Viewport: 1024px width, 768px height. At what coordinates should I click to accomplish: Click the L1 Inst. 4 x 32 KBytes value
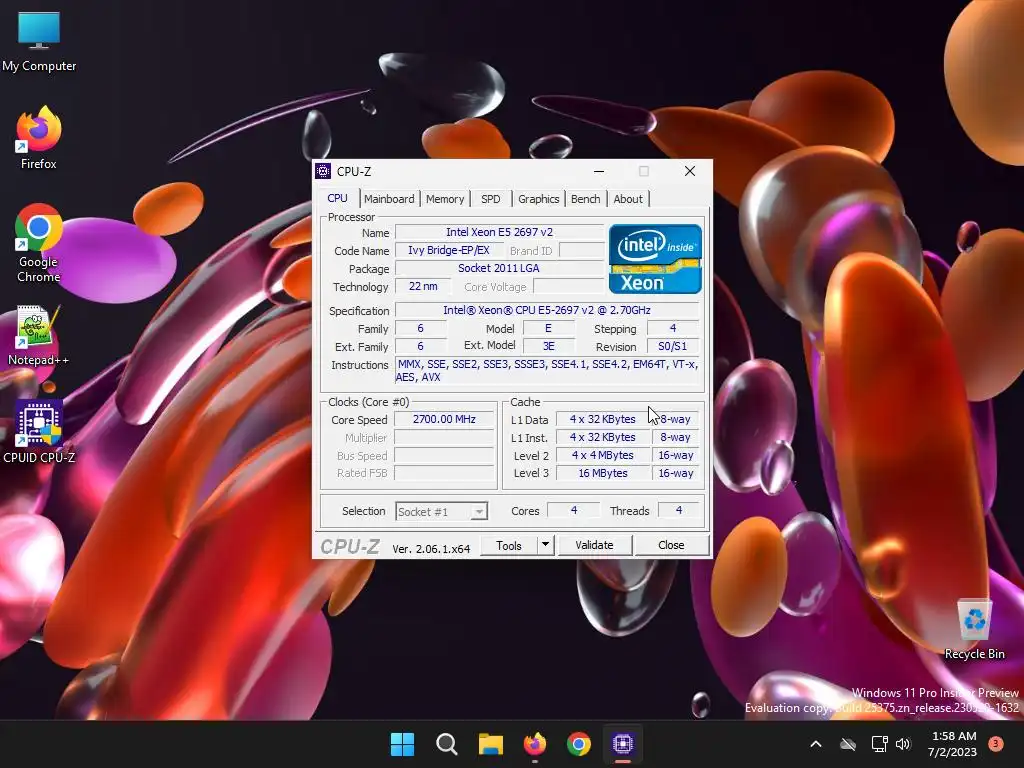click(x=602, y=438)
